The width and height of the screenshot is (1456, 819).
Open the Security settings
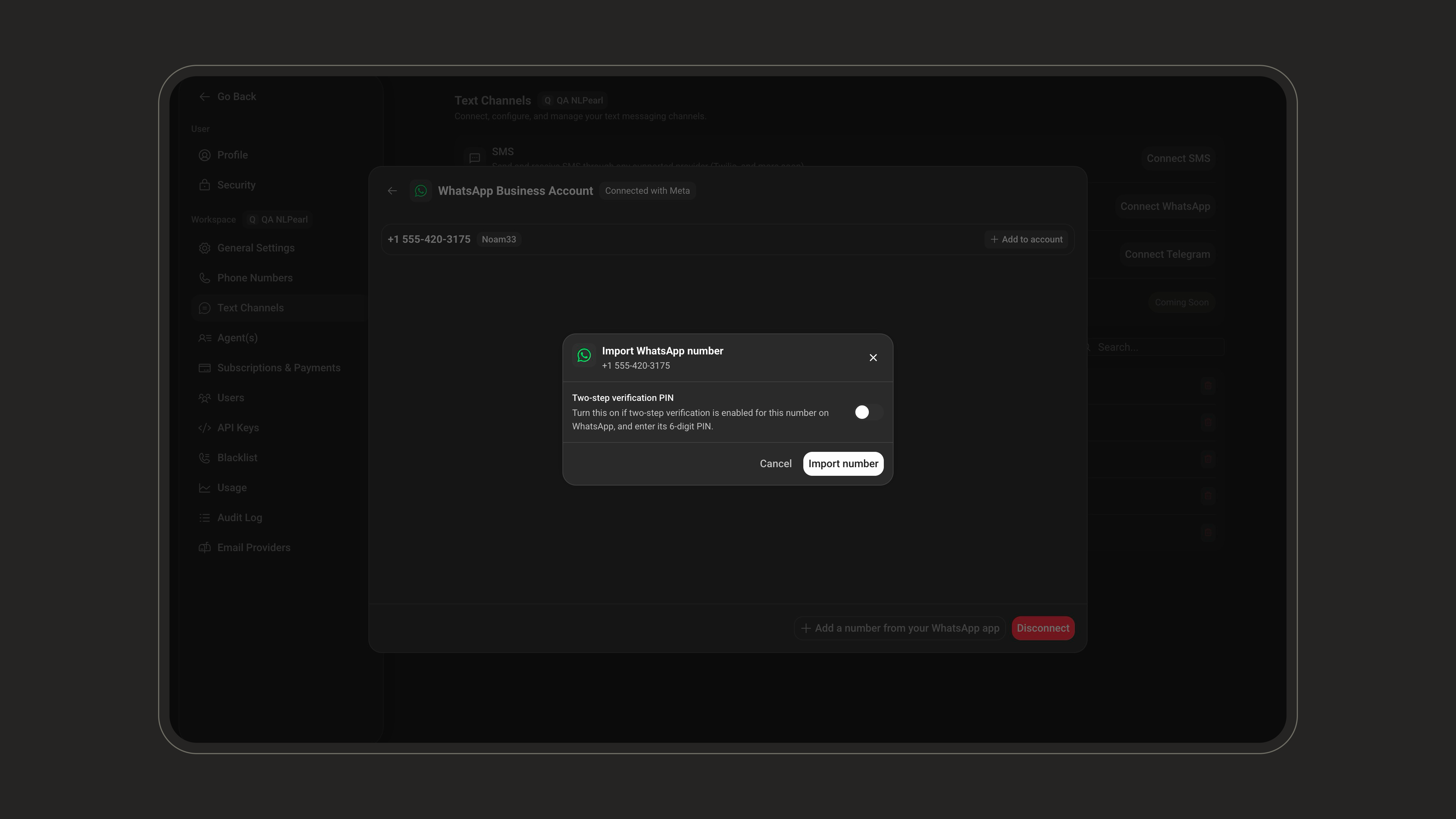236,185
